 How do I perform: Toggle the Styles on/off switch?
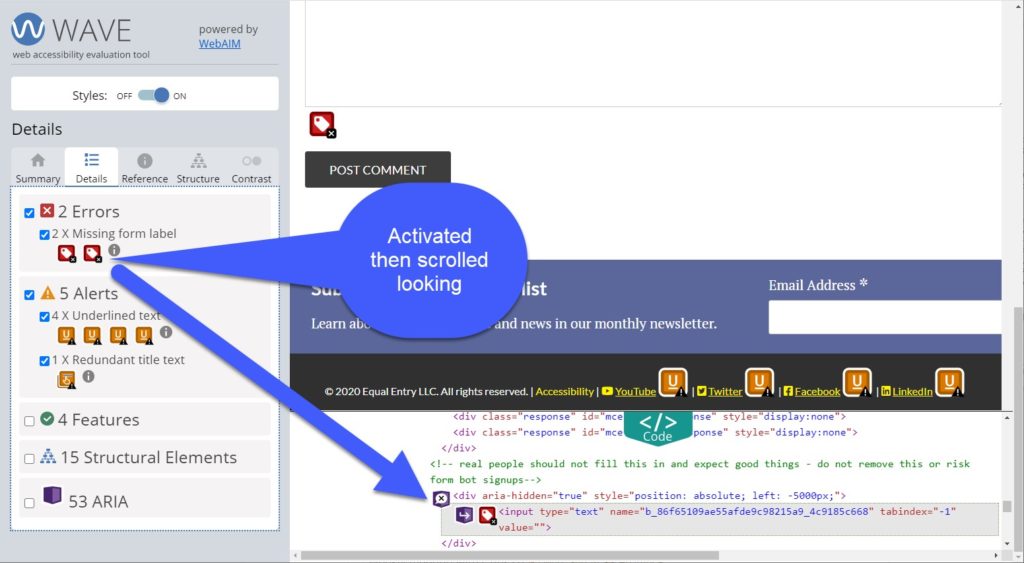pyautogui.click(x=153, y=95)
